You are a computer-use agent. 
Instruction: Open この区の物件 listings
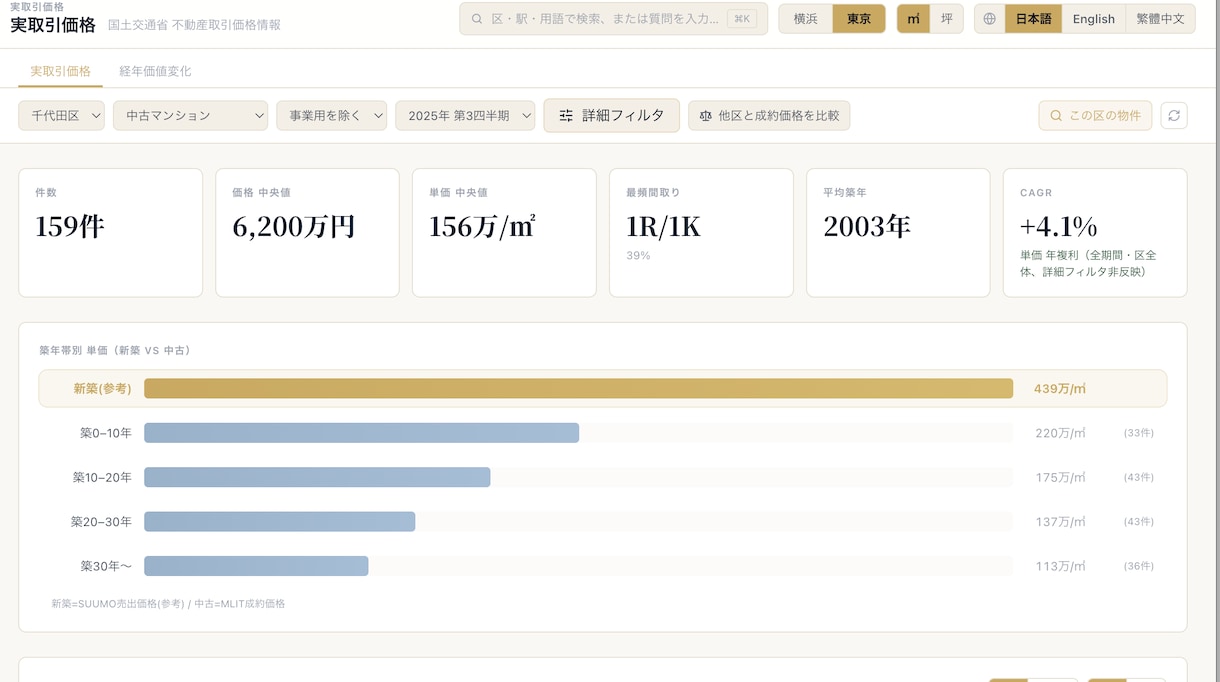pos(1095,116)
